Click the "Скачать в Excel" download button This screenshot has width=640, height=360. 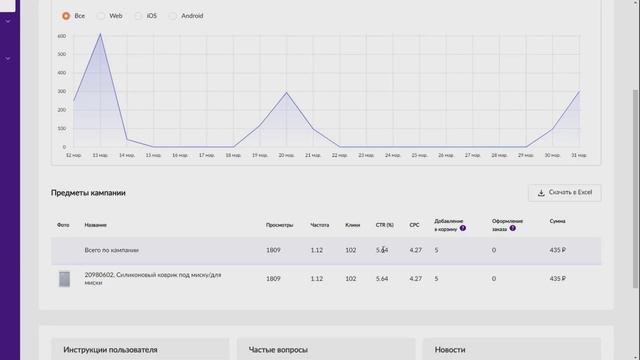564,193
